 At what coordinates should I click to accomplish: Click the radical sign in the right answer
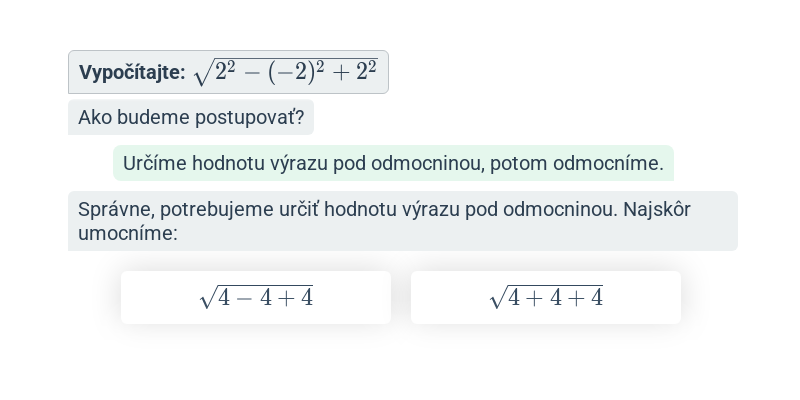(x=497, y=297)
